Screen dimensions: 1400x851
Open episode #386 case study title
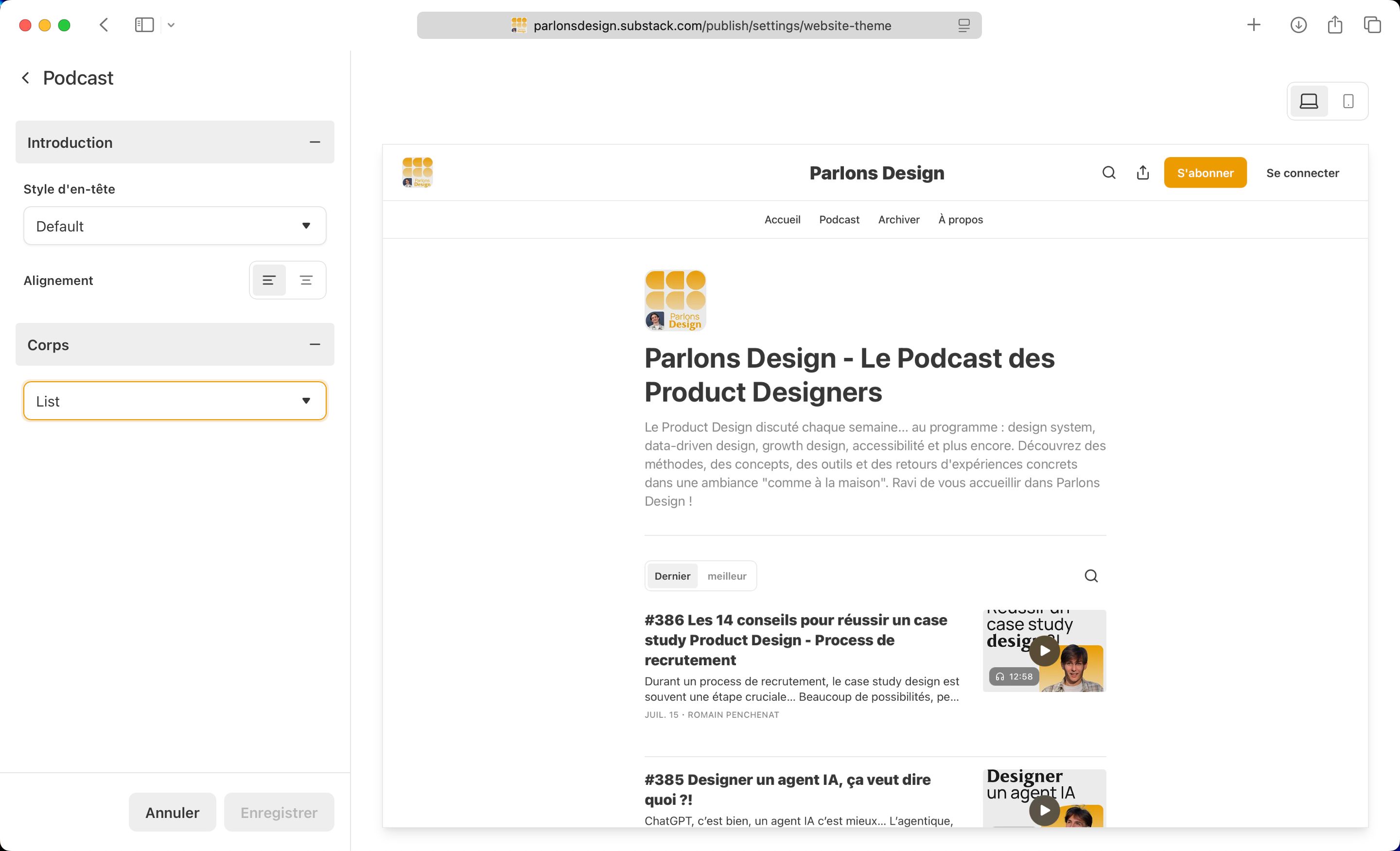click(795, 639)
